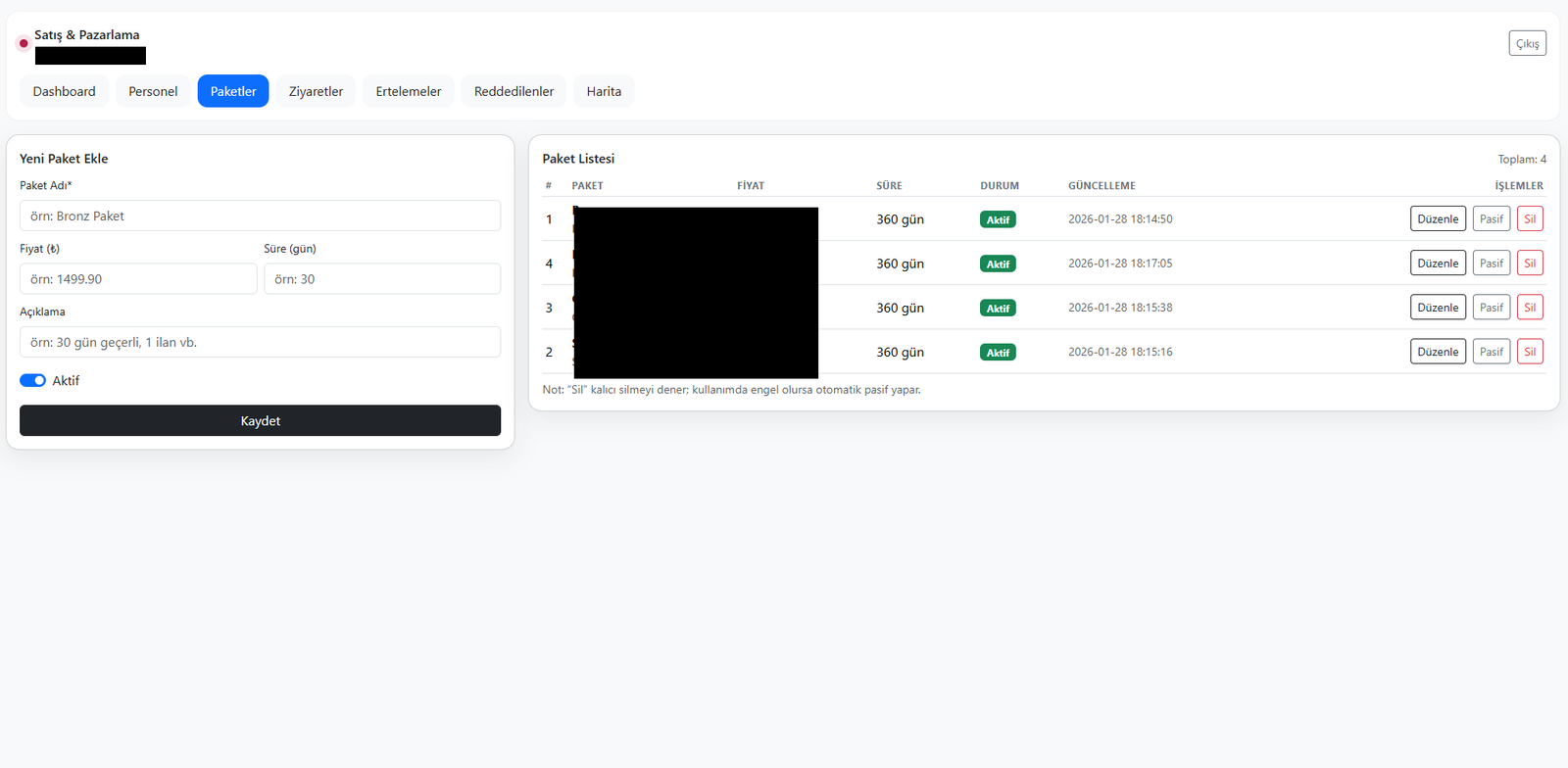
Task: Focus the Paket Adı input field
Action: click(x=260, y=216)
